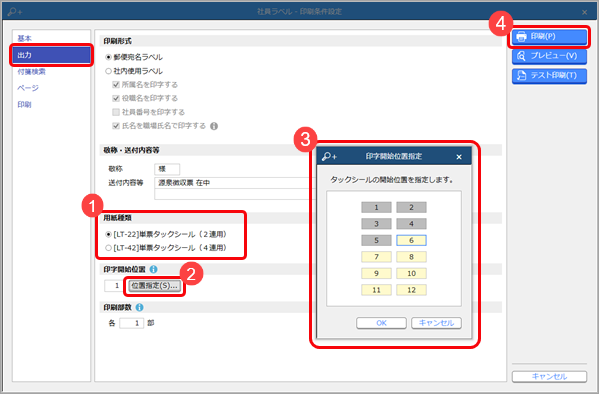Click the 印刷(P) button
599x394 pixels.
549,37
